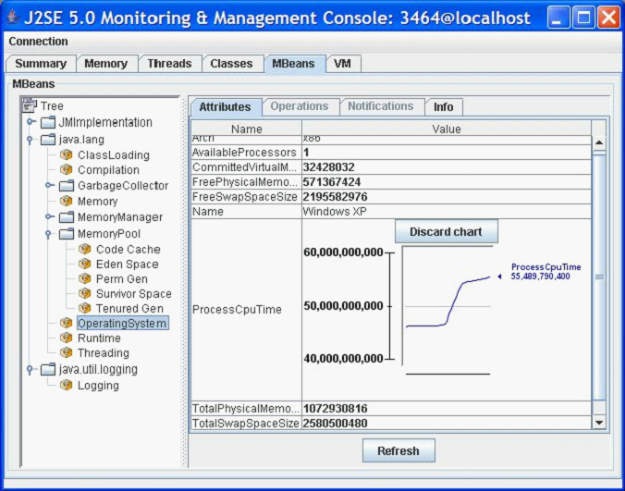Collapse the java.util.logging node

click(x=30, y=369)
